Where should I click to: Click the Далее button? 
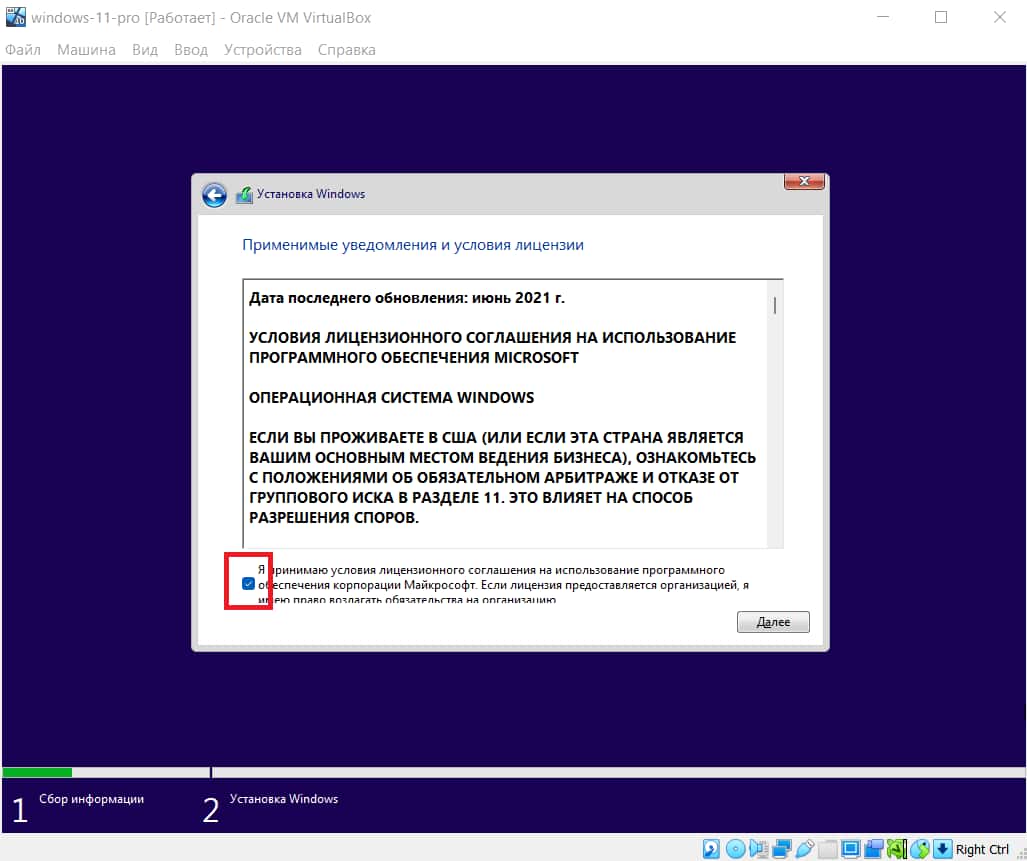(773, 622)
